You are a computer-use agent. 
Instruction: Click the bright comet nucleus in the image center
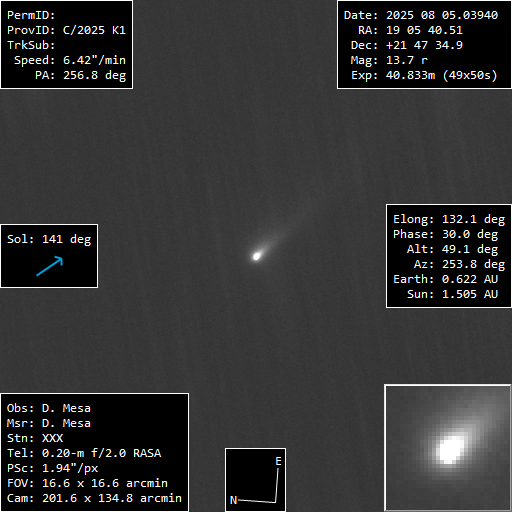(x=256, y=256)
